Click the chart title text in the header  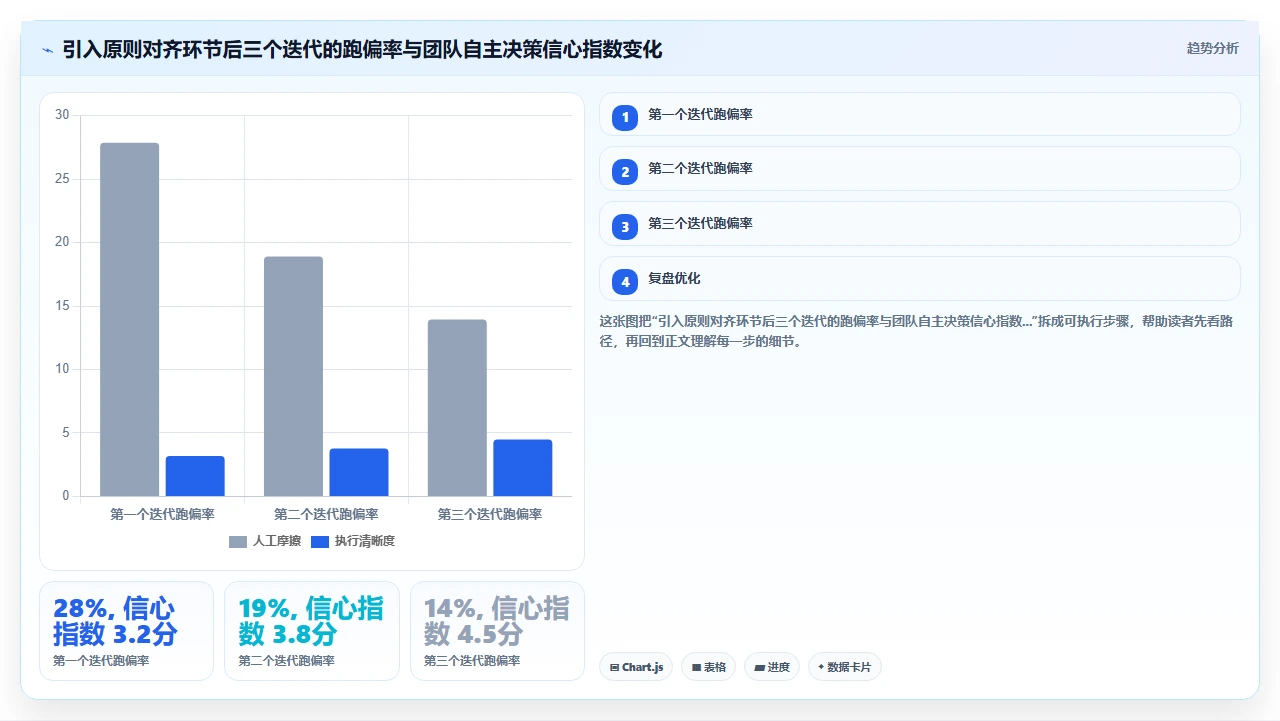[x=362, y=49]
